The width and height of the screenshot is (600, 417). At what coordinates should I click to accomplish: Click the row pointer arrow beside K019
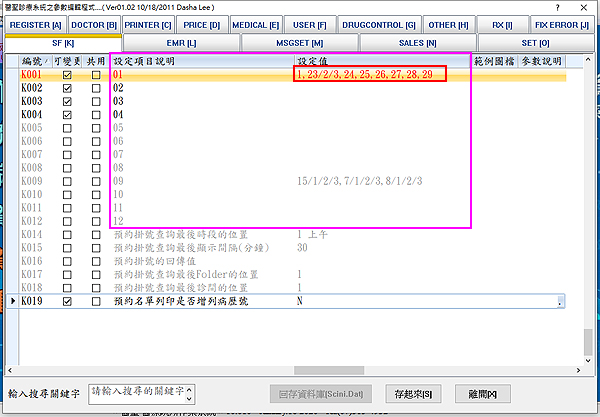tap(13, 301)
